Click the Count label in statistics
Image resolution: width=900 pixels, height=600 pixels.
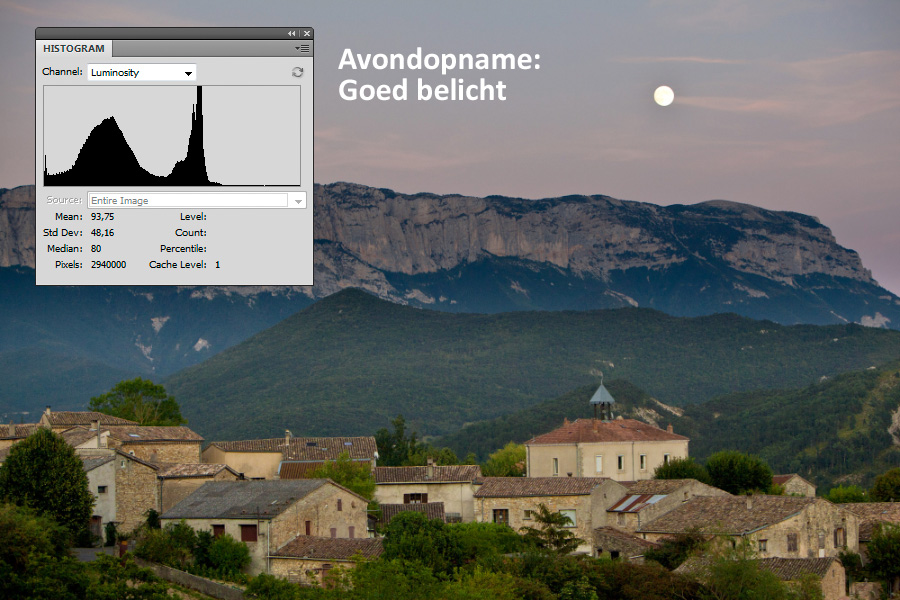pyautogui.click(x=190, y=232)
